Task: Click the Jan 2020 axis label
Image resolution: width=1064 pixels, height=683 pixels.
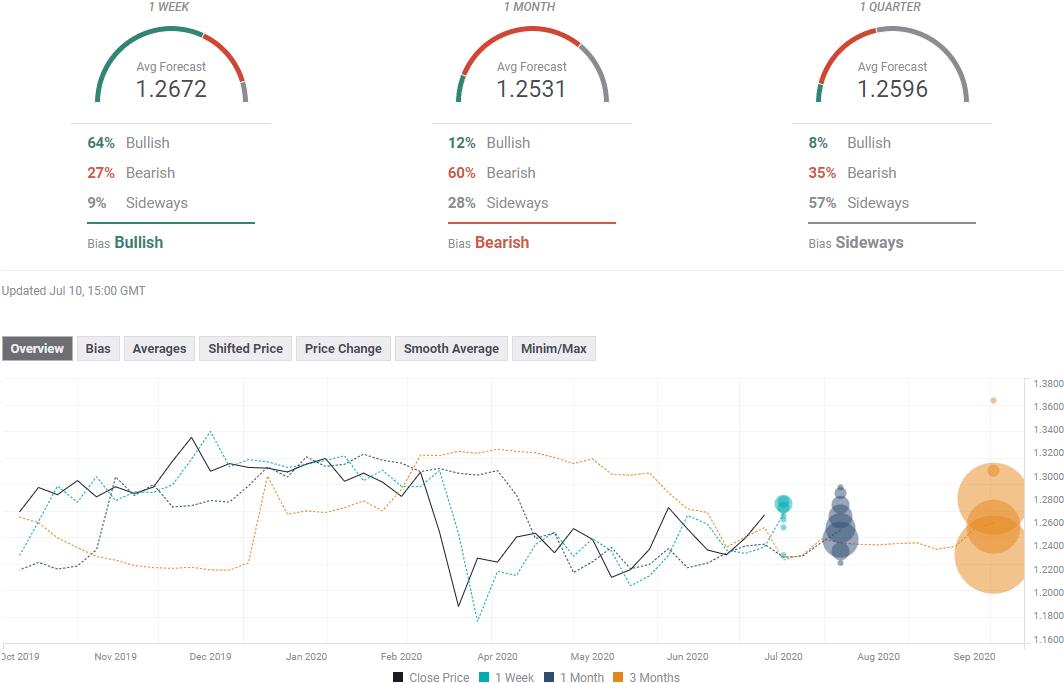Action: click(x=306, y=657)
